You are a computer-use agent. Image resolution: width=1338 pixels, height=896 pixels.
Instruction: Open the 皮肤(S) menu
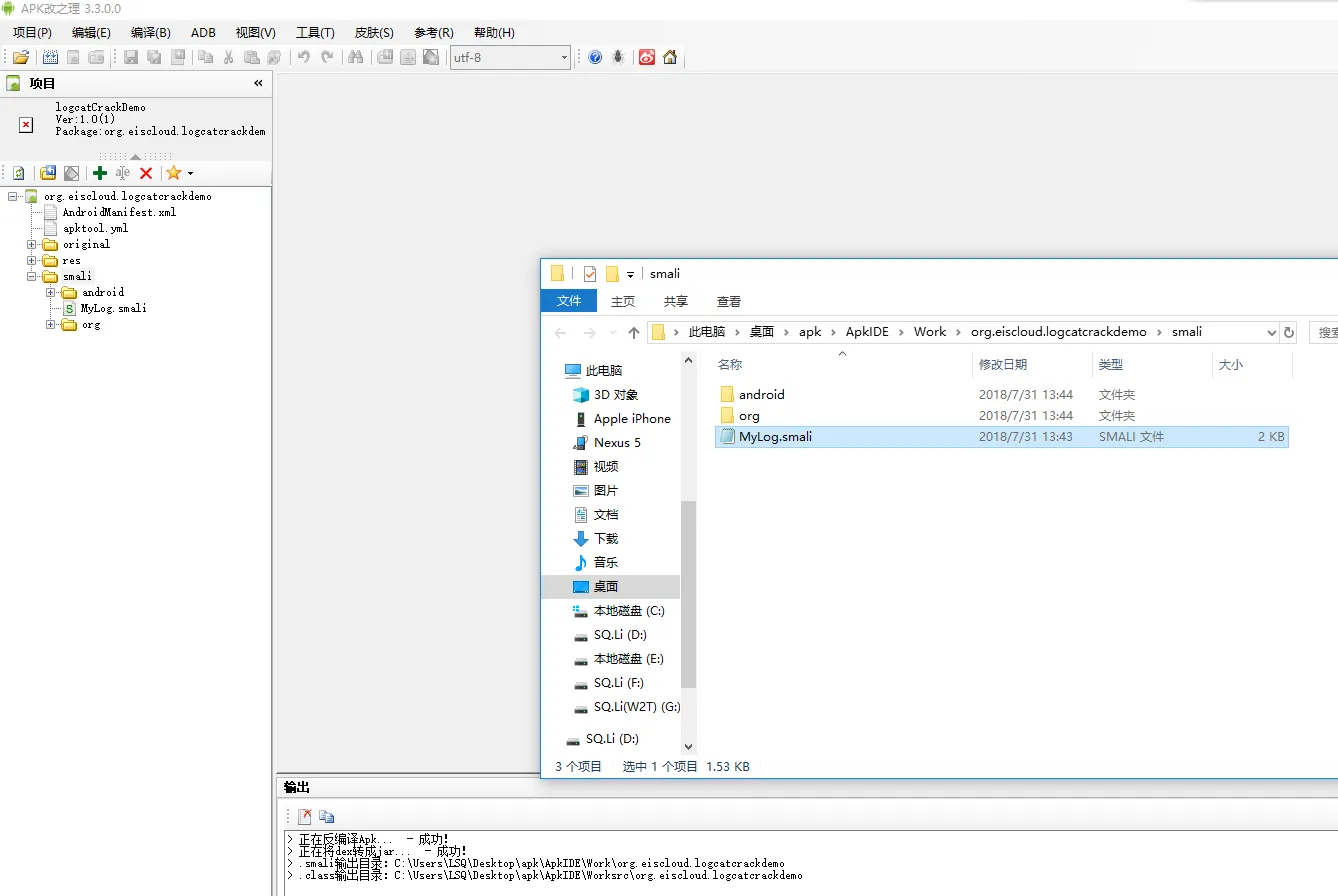tap(374, 32)
